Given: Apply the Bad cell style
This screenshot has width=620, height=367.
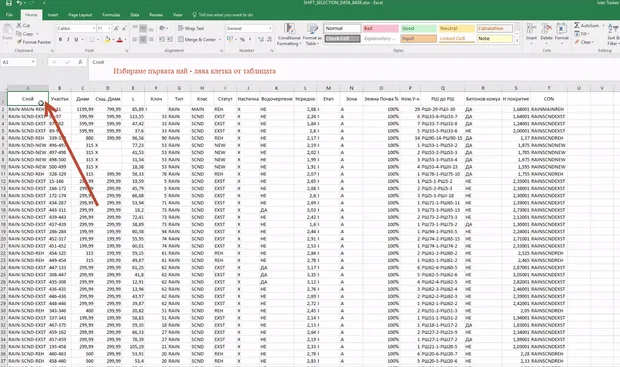Looking at the screenshot, I should (380, 28).
